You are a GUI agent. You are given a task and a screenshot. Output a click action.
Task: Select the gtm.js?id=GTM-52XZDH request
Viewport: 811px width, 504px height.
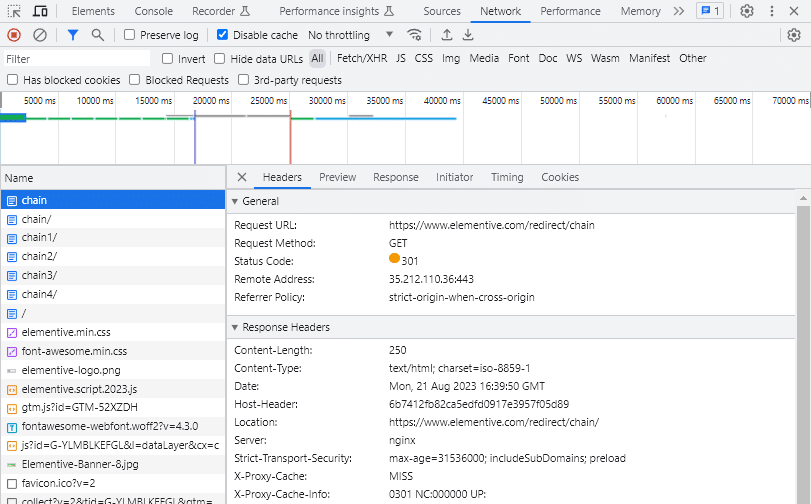[113, 407]
